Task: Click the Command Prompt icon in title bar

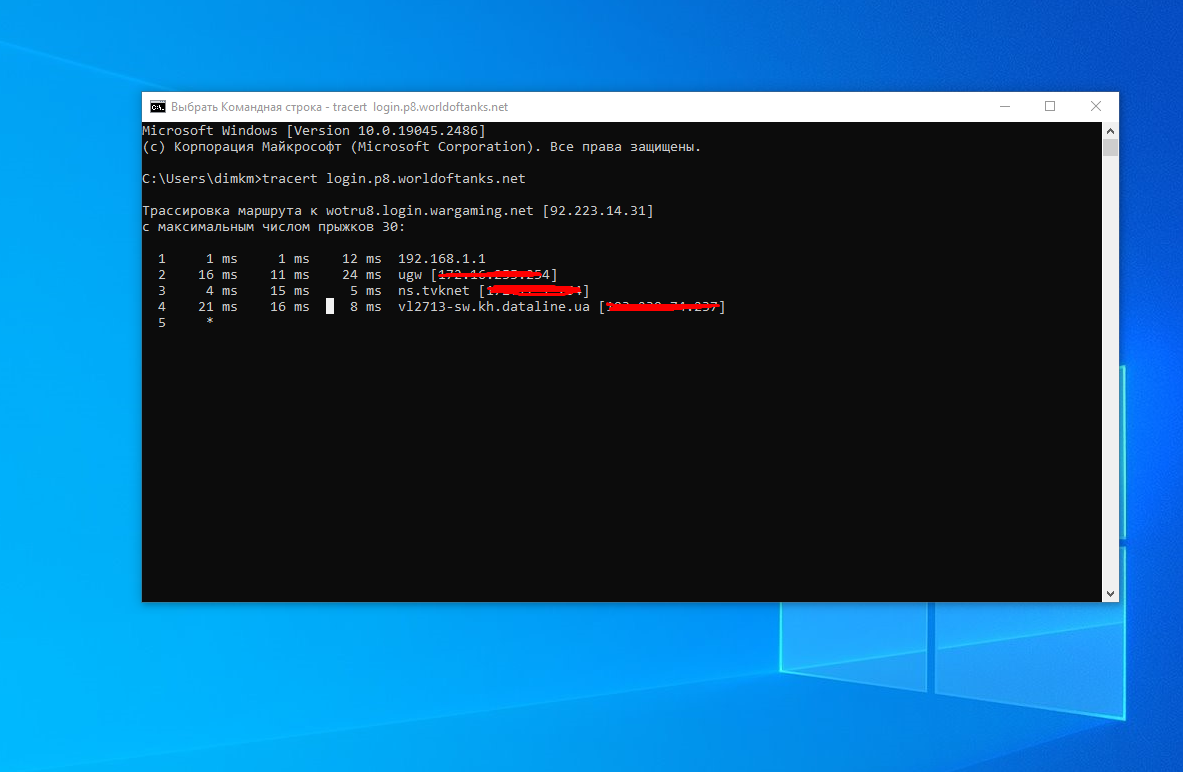Action: pyautogui.click(x=158, y=106)
